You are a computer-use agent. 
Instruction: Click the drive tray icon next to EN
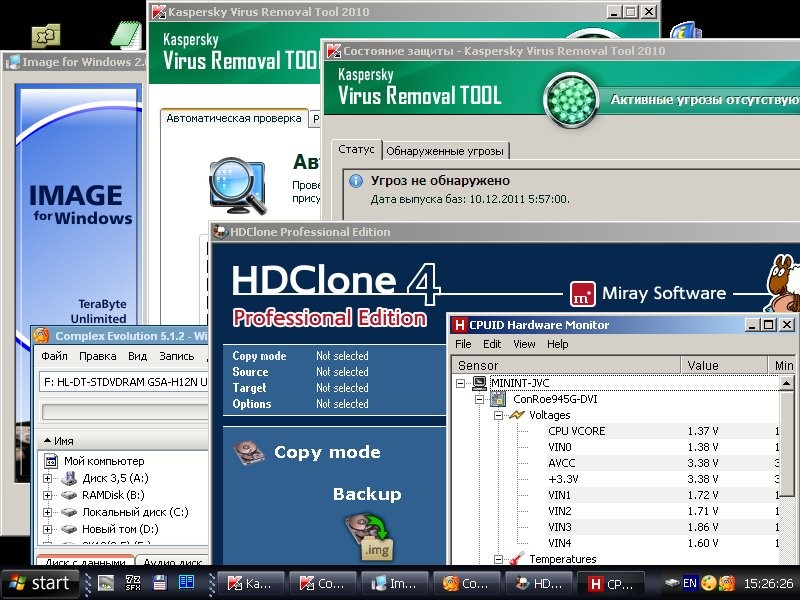click(x=672, y=583)
